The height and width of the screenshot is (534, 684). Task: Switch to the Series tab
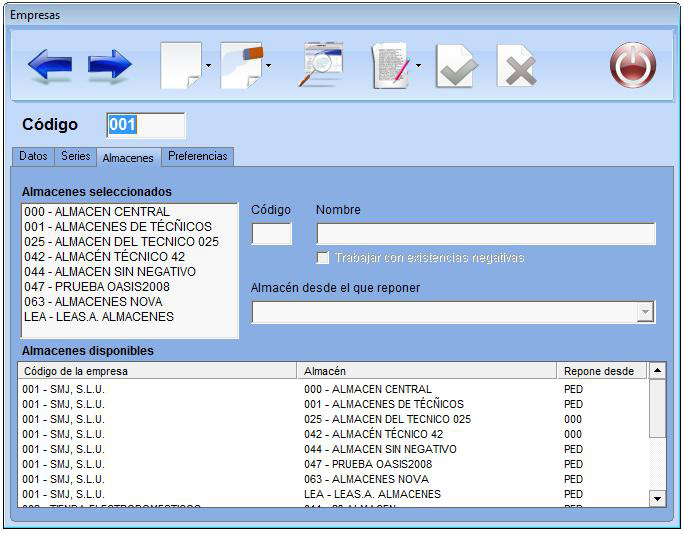[x=75, y=156]
